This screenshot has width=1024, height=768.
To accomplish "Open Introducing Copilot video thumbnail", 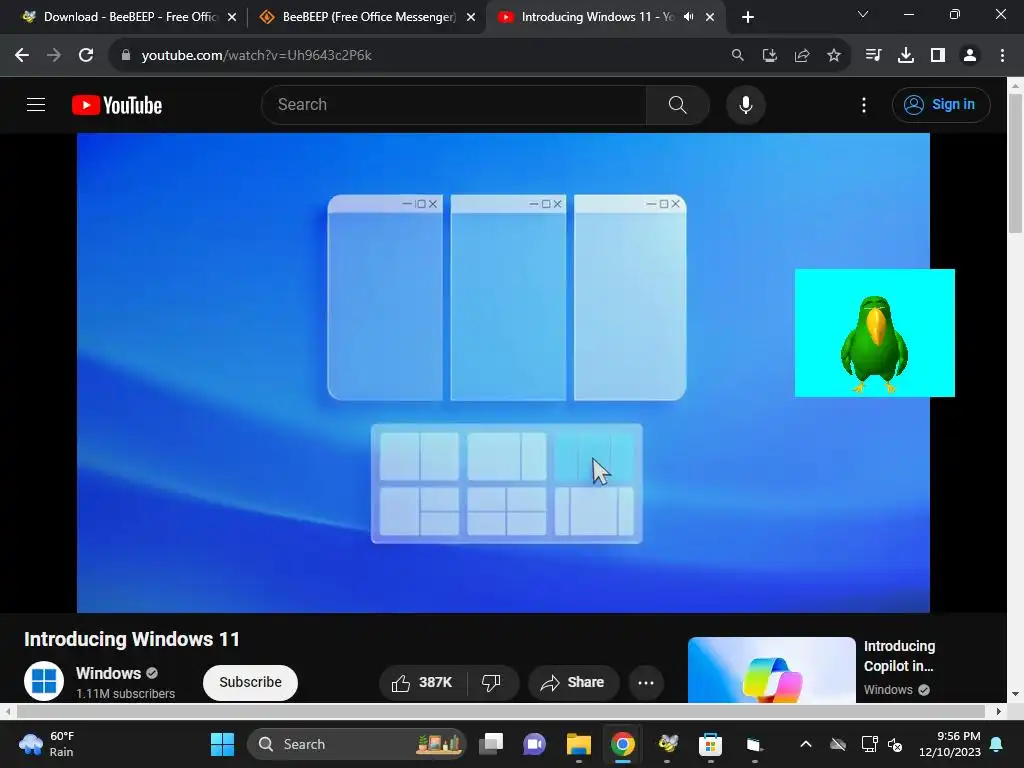I will coord(771,670).
